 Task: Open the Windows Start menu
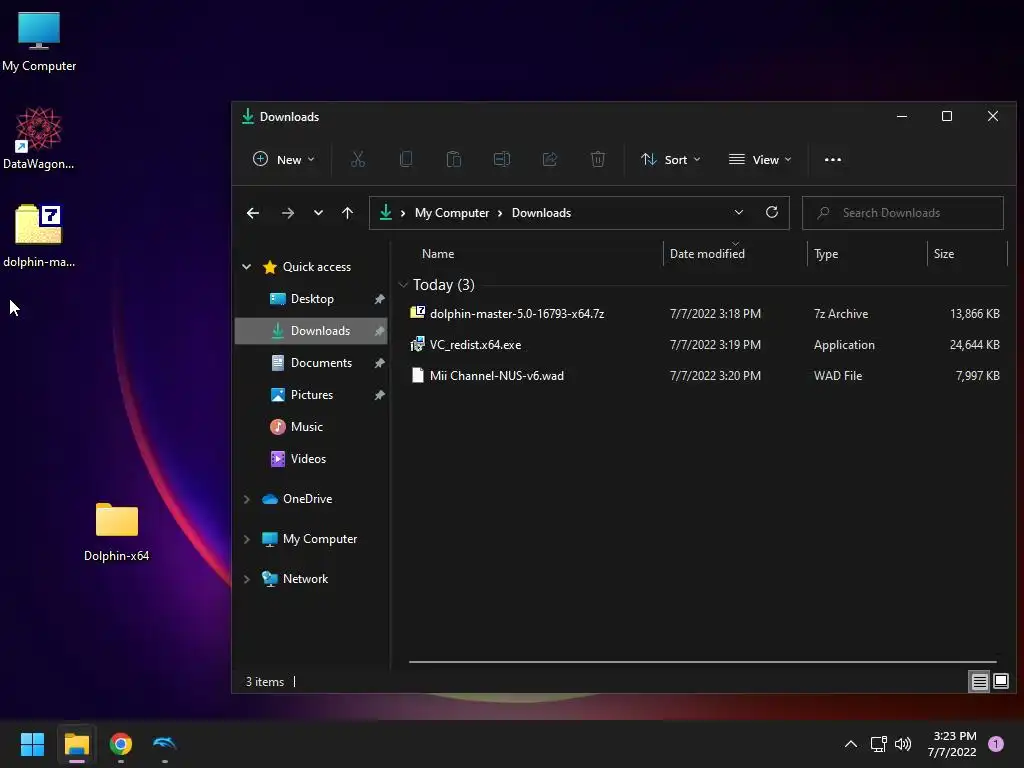coord(32,744)
